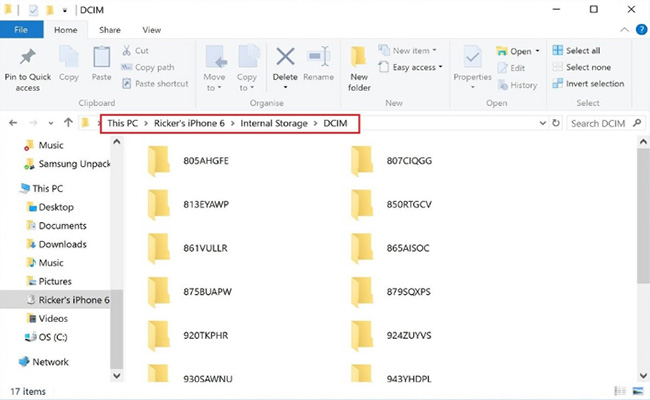Viewport: 650px width, 400px height.
Task: Create a New folder
Action: (x=359, y=69)
